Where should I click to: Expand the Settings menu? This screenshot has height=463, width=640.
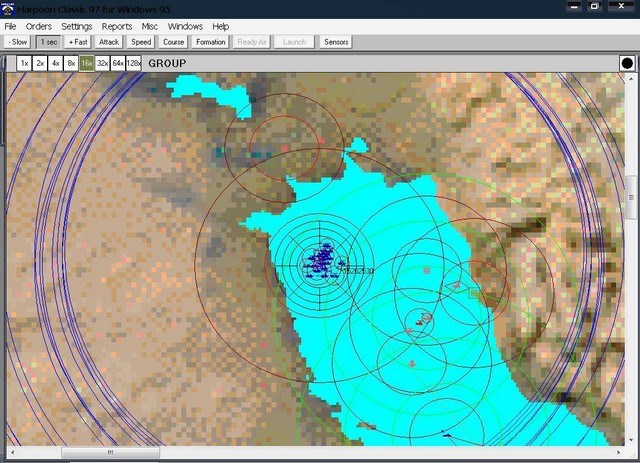pyautogui.click(x=76, y=26)
